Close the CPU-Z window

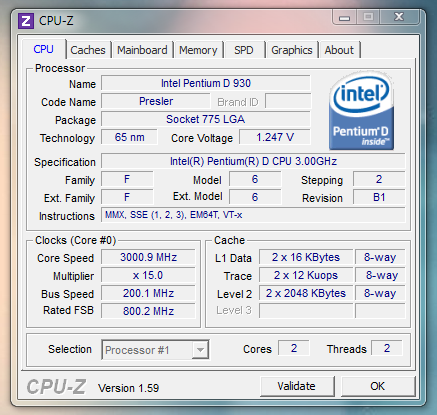[x=399, y=17]
